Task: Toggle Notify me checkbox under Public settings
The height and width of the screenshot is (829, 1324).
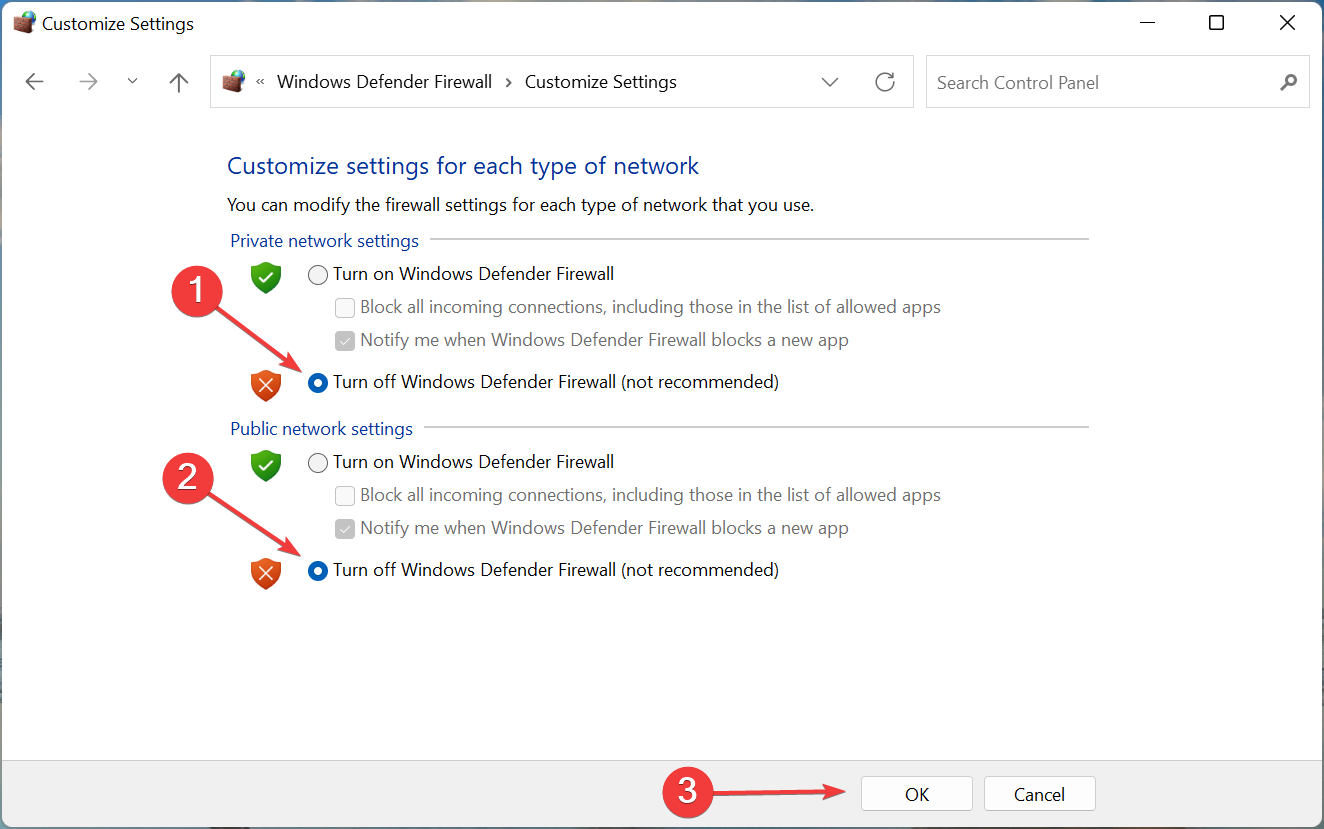Action: coord(344,528)
